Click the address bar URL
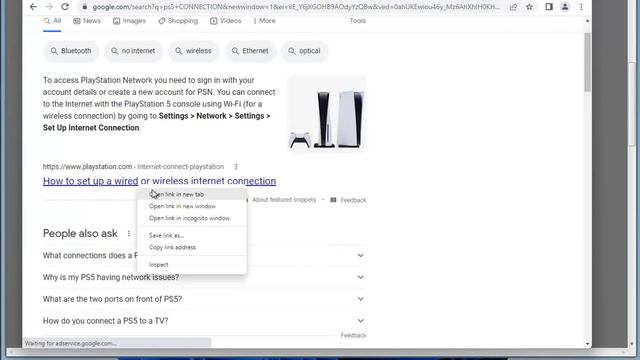This screenshot has height=360, width=640. (296, 7)
